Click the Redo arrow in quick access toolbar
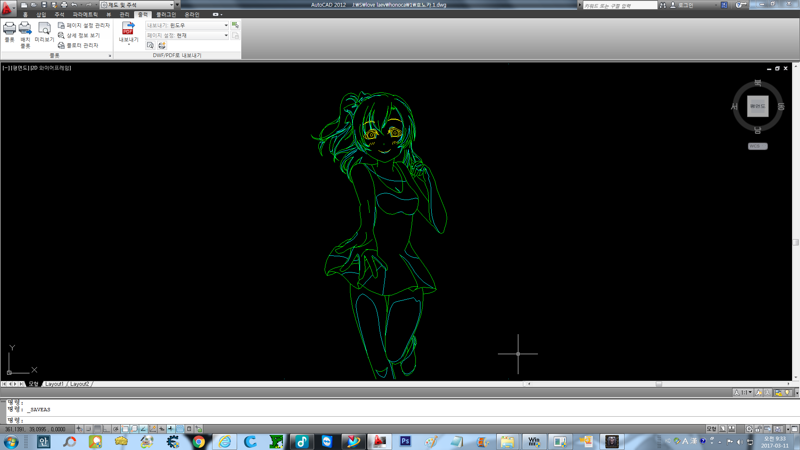Screen dimensions: 800x450 (x=88, y=5)
